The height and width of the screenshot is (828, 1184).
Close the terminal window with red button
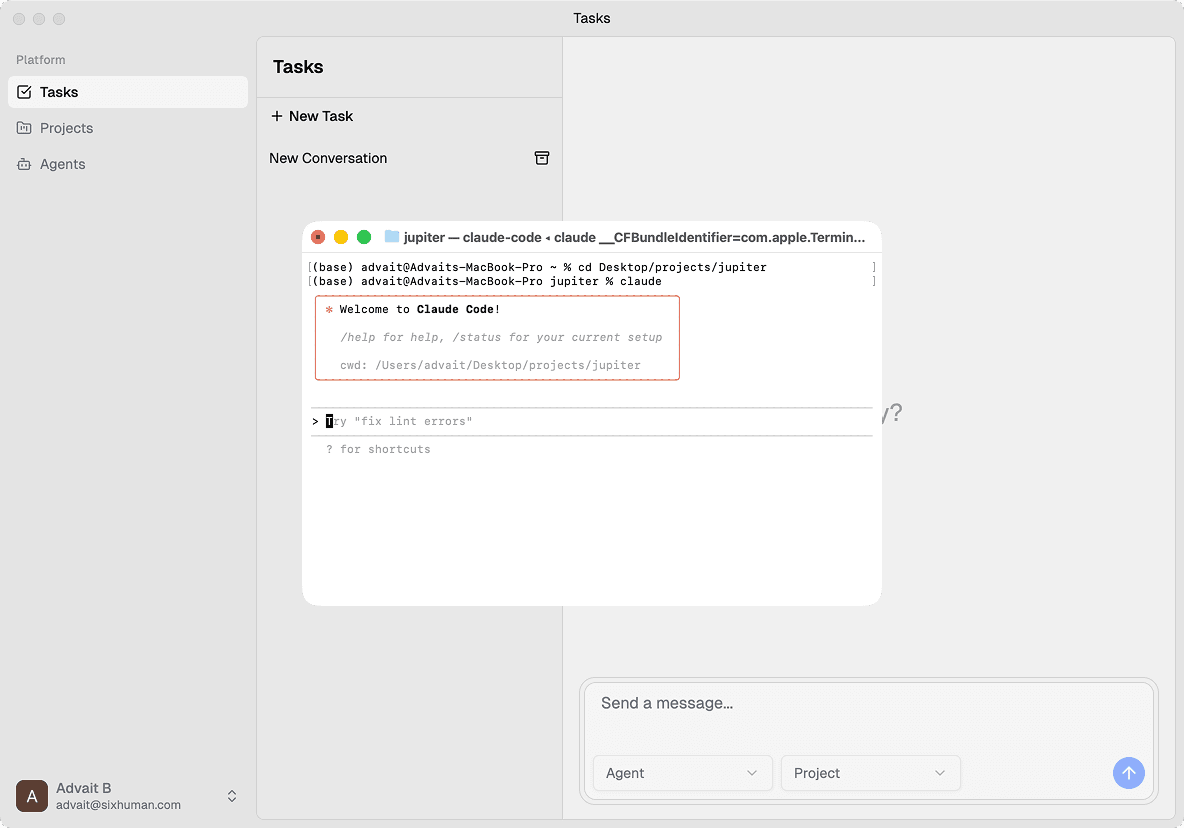pyautogui.click(x=318, y=237)
